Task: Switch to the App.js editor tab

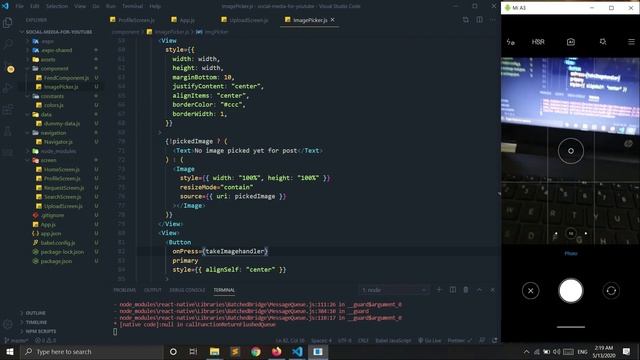Action: [x=183, y=20]
